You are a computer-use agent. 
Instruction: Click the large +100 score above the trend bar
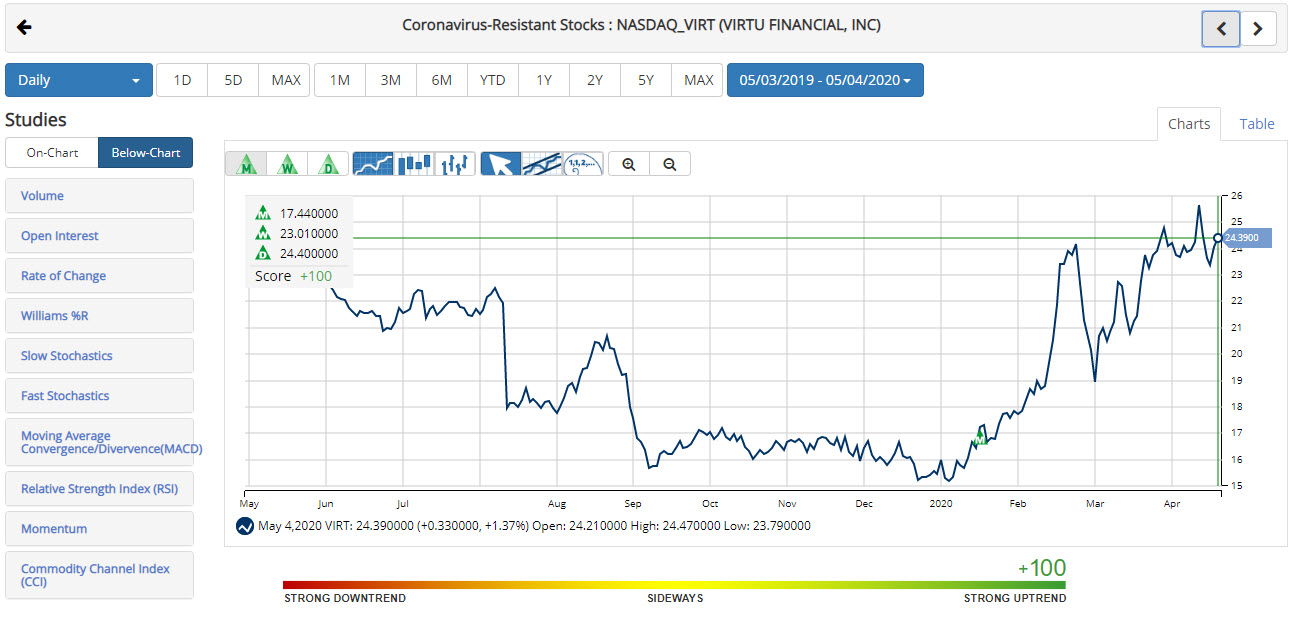pyautogui.click(x=1042, y=568)
